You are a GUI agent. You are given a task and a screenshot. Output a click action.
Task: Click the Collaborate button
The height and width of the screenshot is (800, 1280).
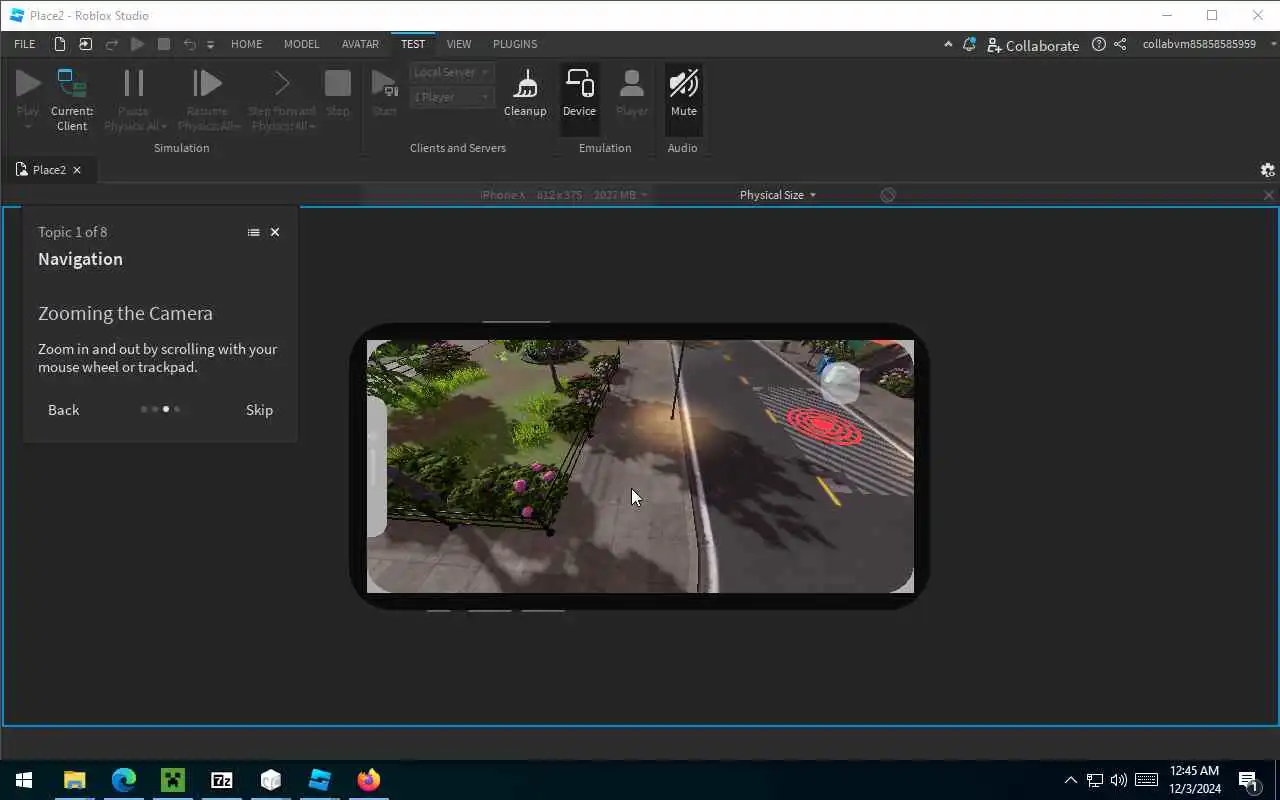(1033, 45)
